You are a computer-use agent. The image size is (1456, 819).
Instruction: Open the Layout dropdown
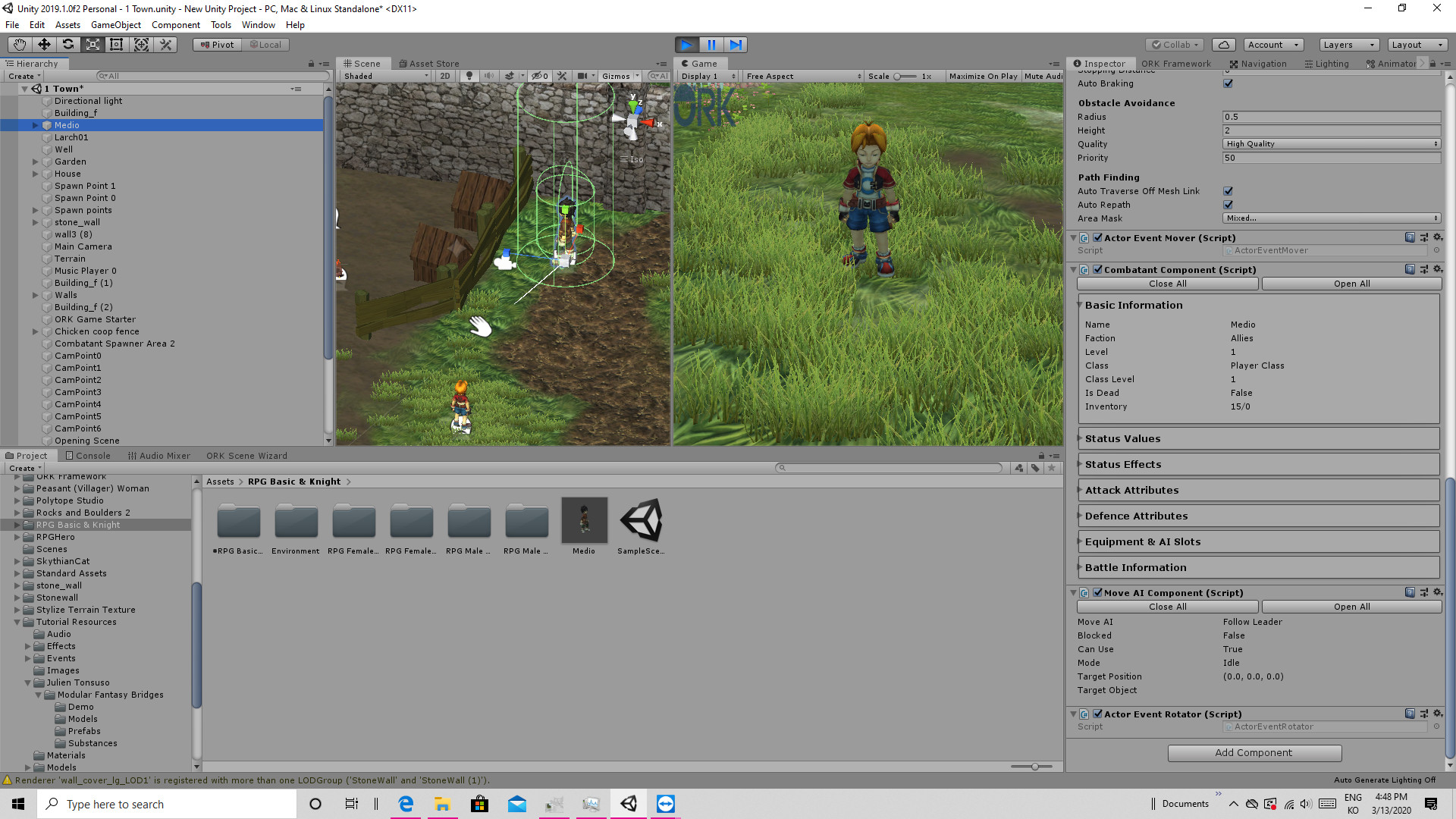coord(1417,45)
